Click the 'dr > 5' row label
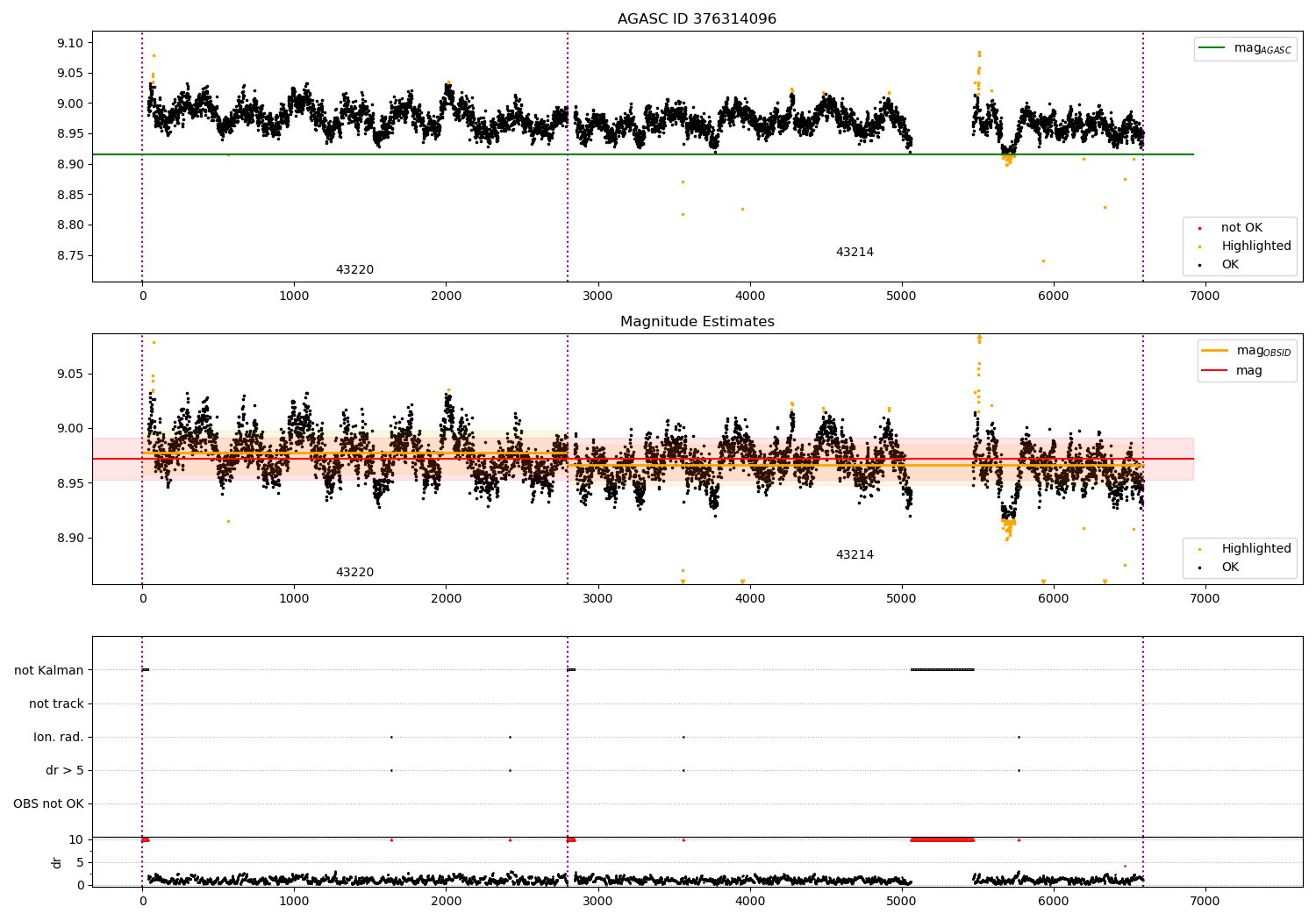 pyautogui.click(x=65, y=771)
